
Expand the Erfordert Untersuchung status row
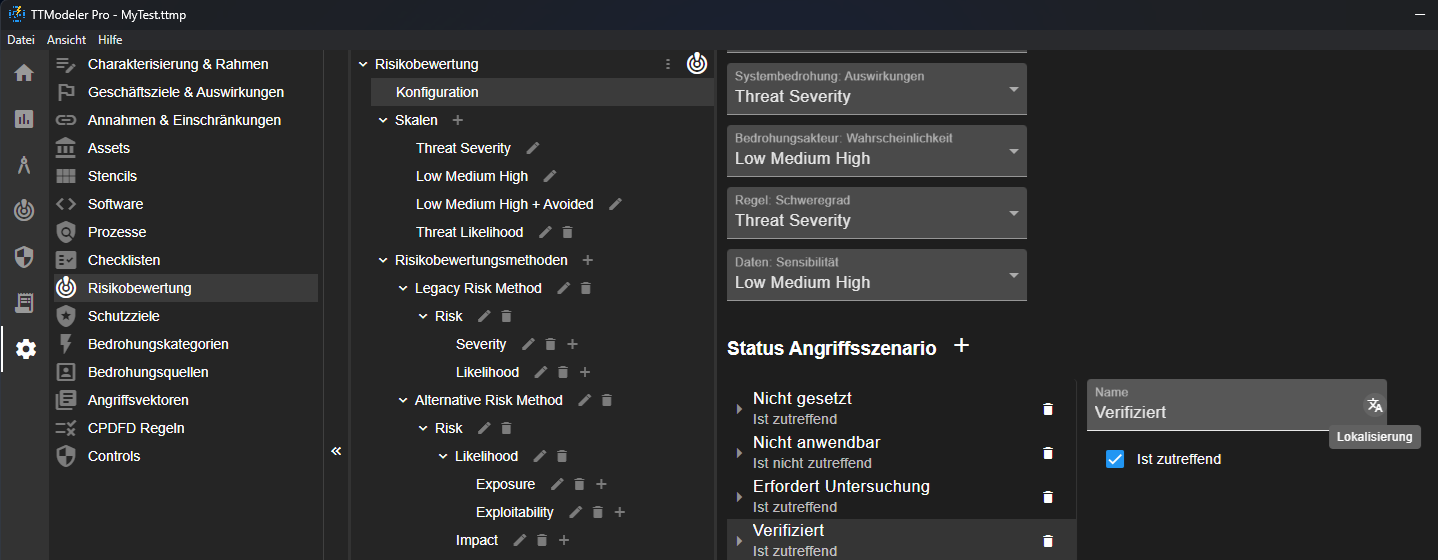(739, 497)
